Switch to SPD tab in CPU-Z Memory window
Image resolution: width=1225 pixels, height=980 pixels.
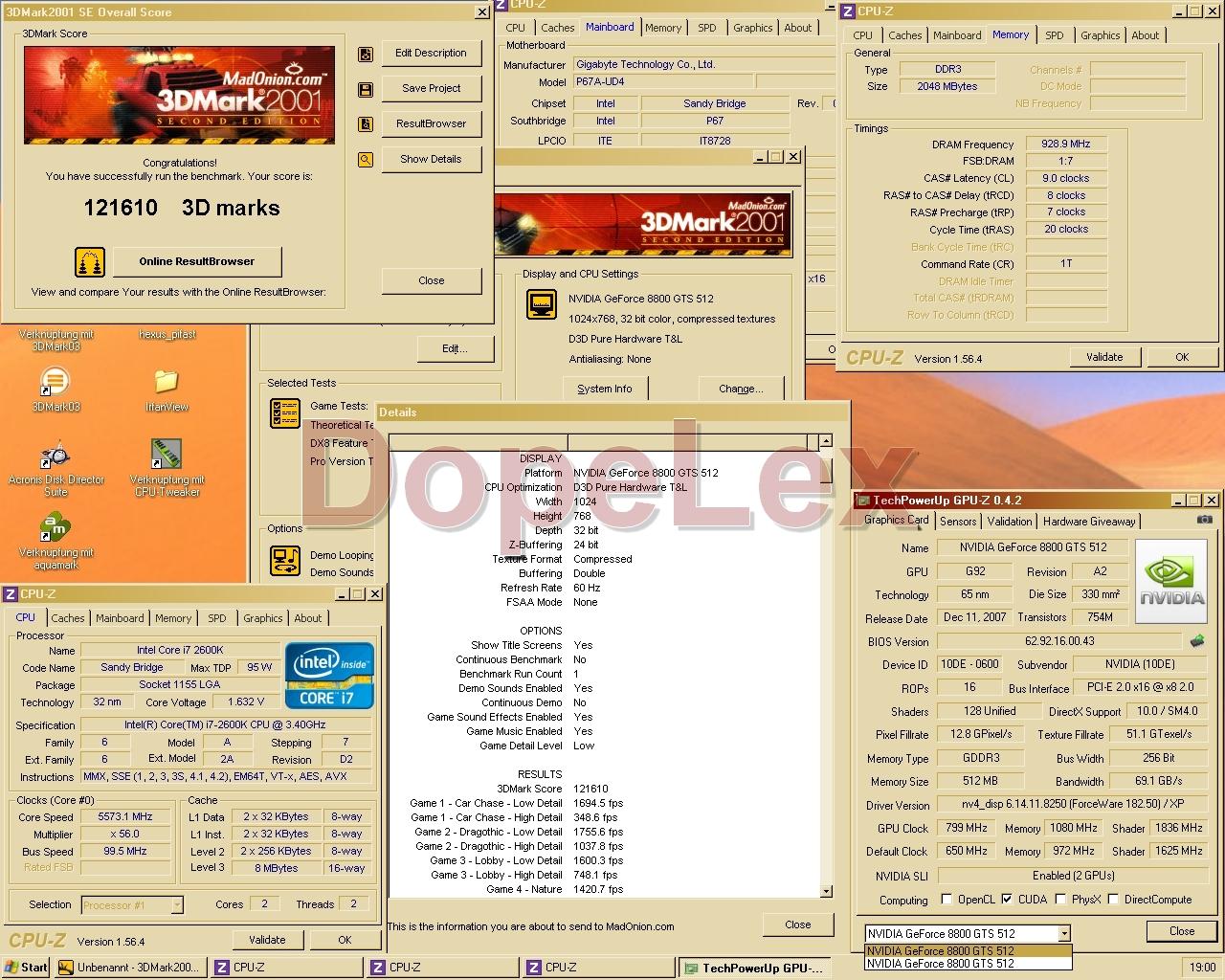click(1054, 35)
